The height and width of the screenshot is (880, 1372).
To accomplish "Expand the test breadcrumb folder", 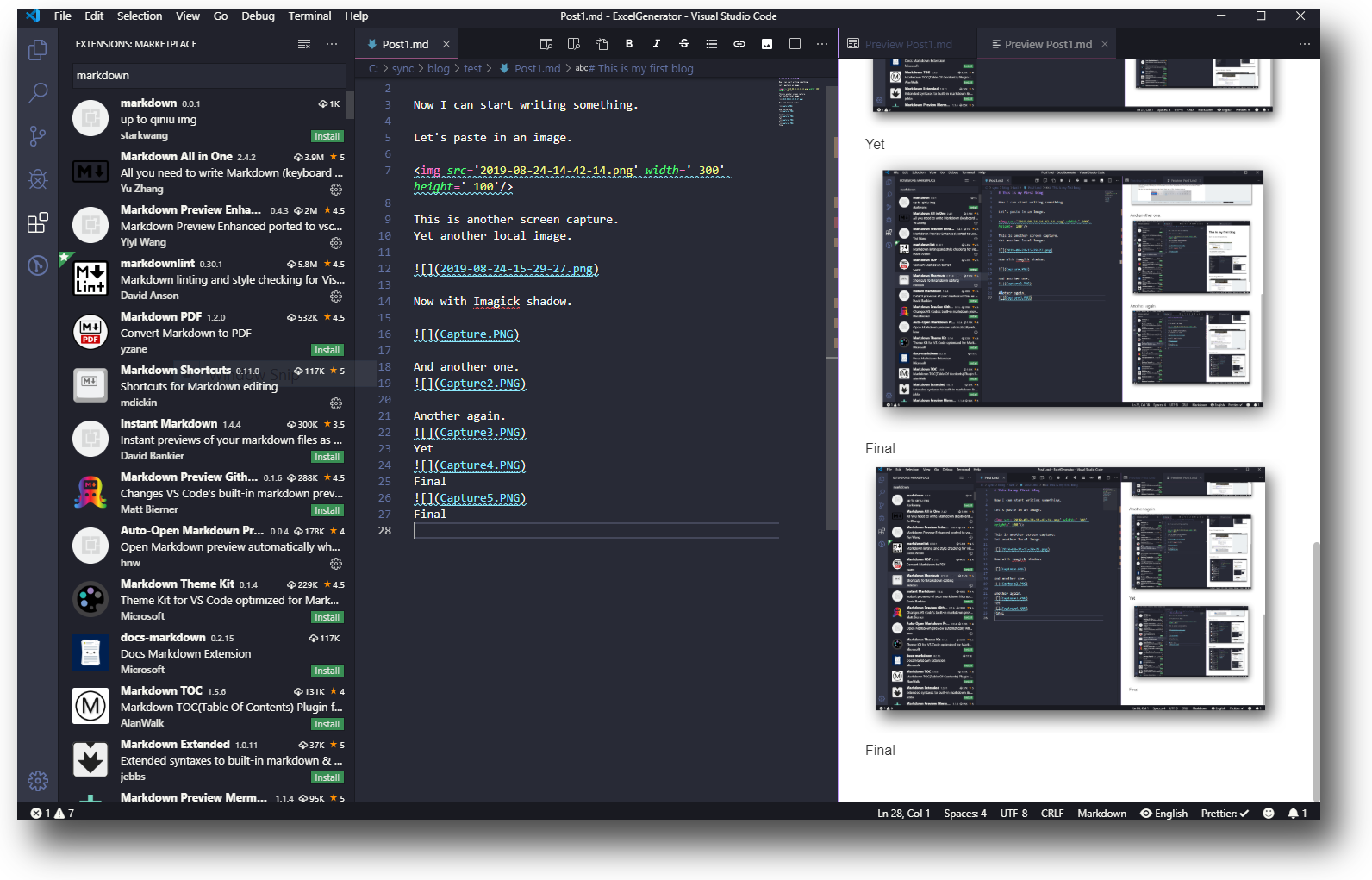I will pyautogui.click(x=472, y=68).
